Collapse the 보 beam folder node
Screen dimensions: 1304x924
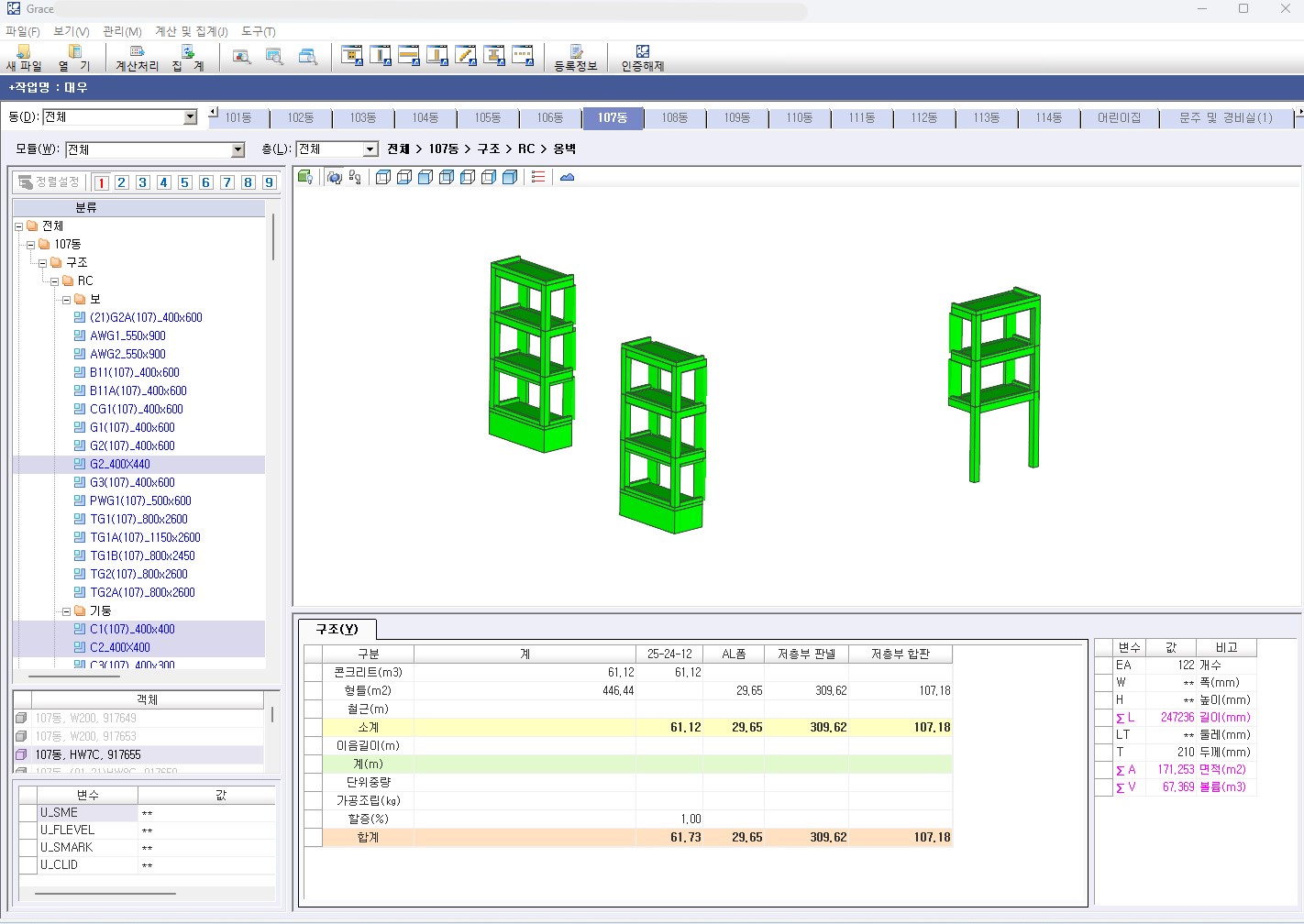point(66,300)
